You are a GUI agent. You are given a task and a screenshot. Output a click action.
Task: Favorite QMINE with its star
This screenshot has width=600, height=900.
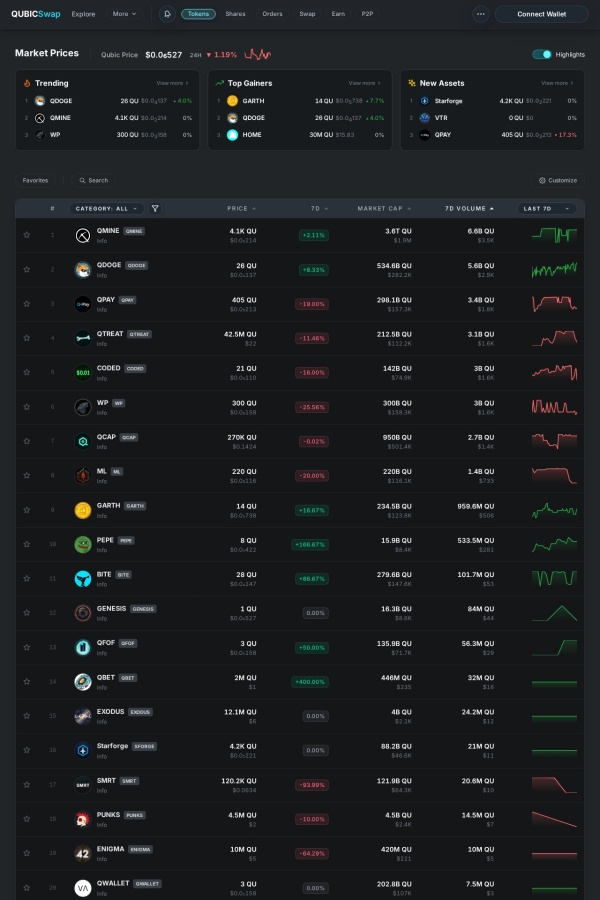pyautogui.click(x=26, y=235)
